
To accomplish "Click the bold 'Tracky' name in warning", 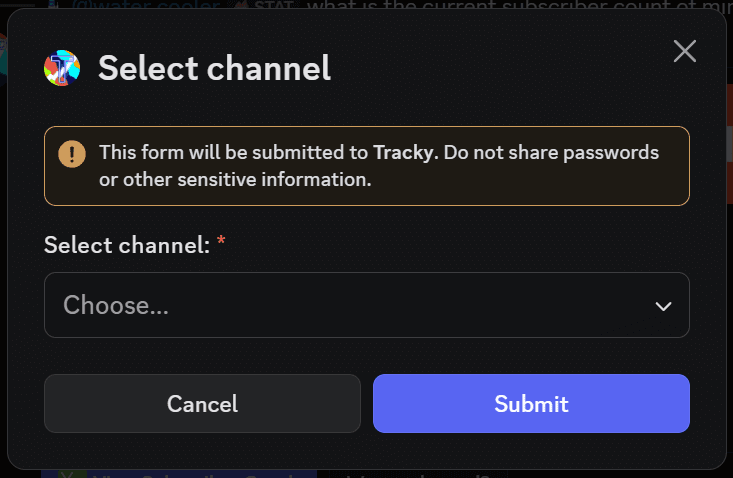I will tap(403, 153).
